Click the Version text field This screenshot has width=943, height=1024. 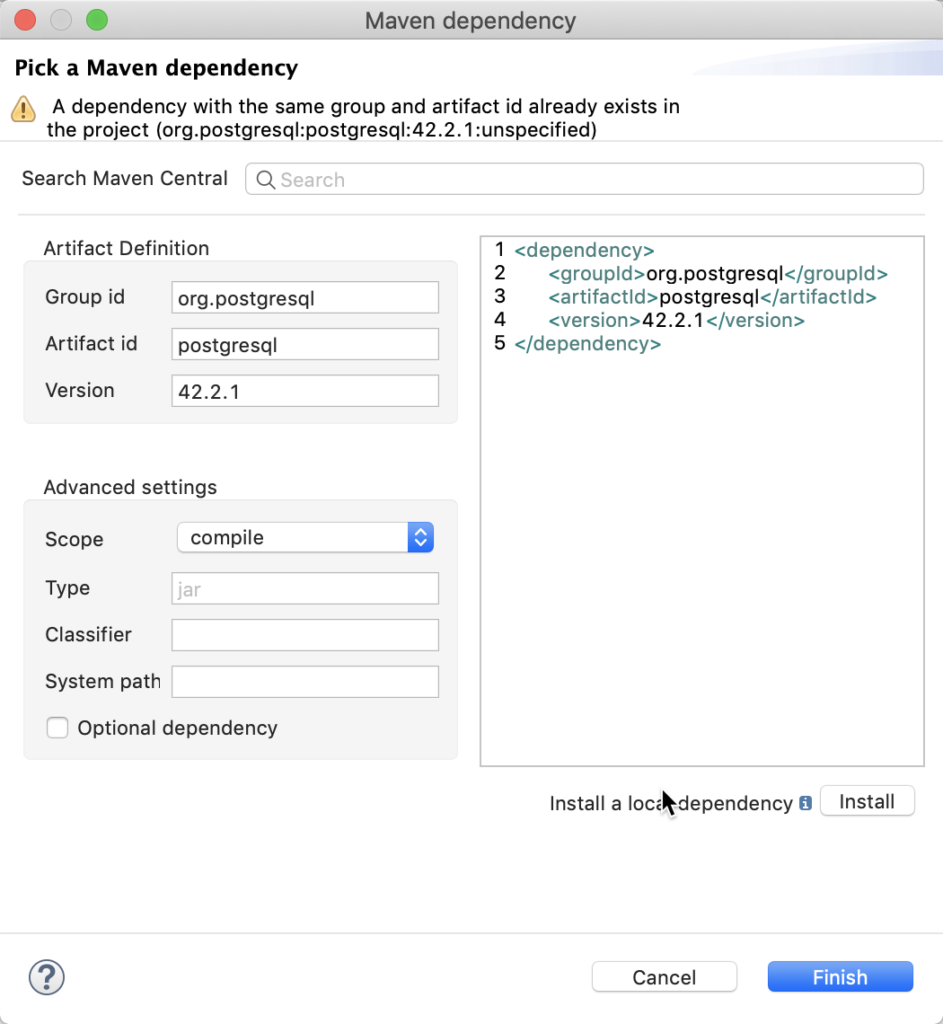pyautogui.click(x=305, y=391)
